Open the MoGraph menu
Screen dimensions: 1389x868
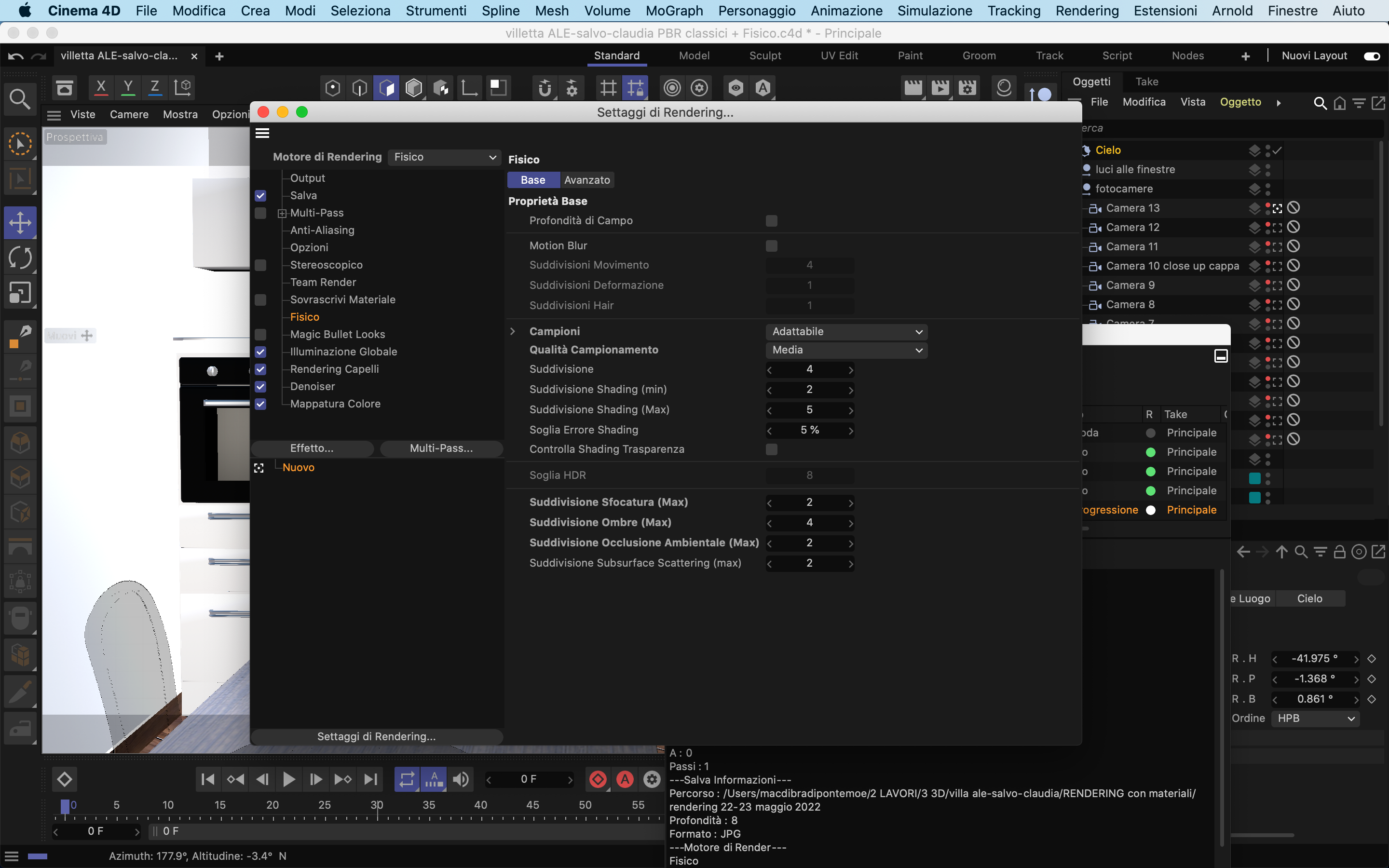coord(674,10)
